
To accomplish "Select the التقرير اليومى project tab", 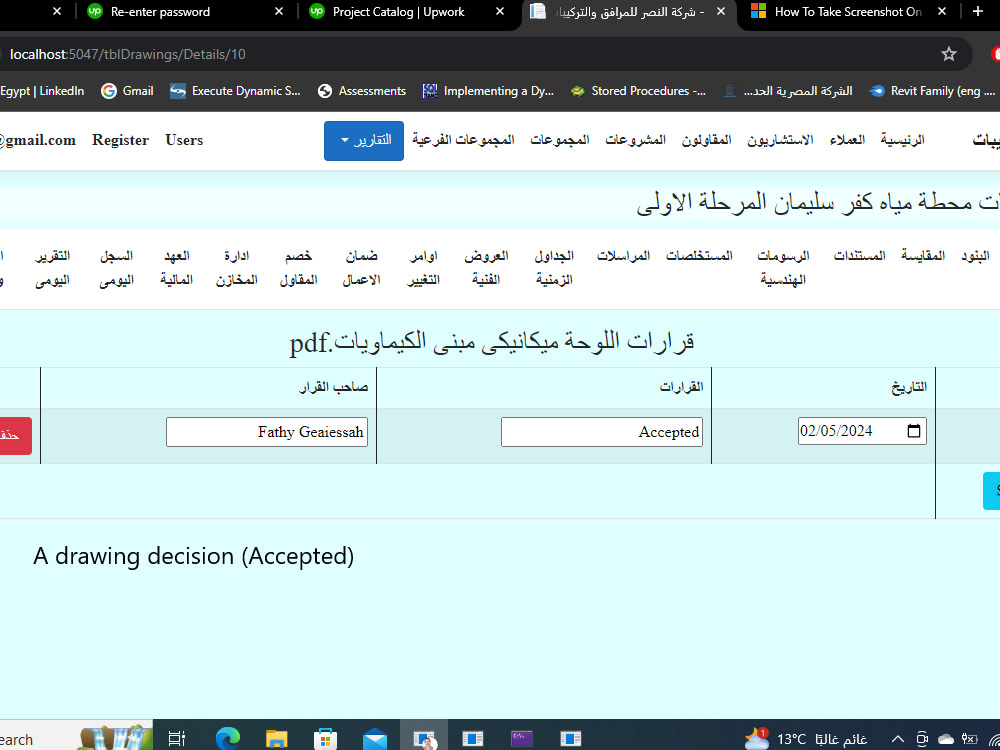I will click(x=52, y=267).
